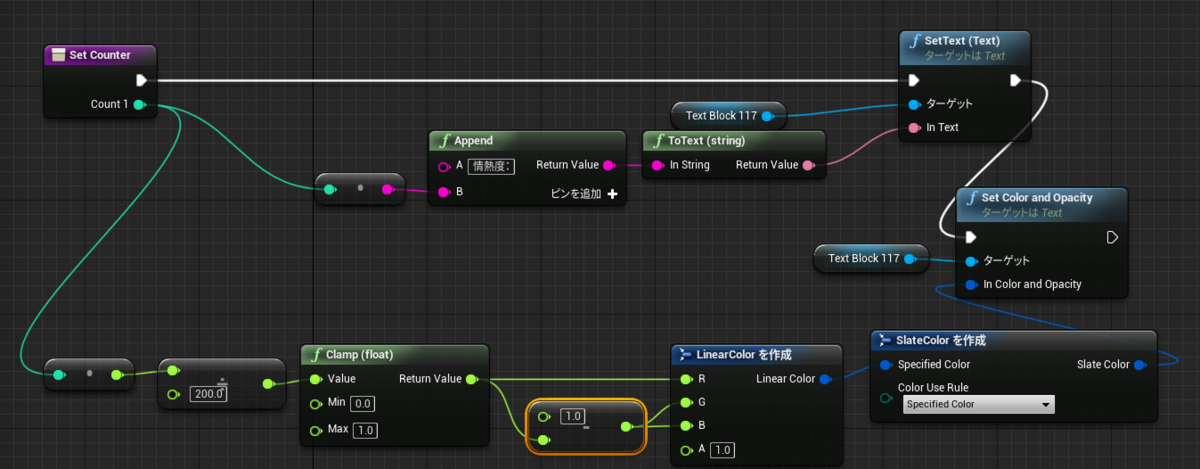Click the function icon on the Append node

coord(444,141)
